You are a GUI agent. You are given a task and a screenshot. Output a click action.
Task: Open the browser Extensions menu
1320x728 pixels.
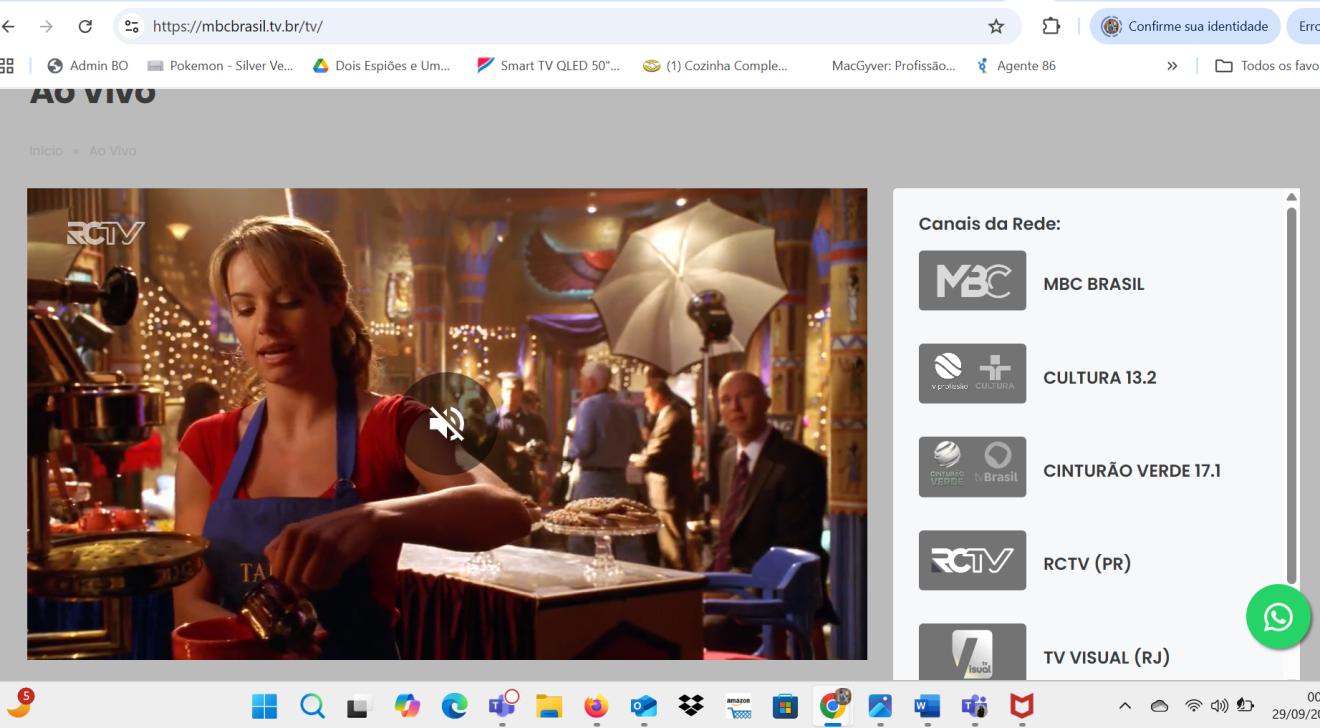(x=1051, y=26)
